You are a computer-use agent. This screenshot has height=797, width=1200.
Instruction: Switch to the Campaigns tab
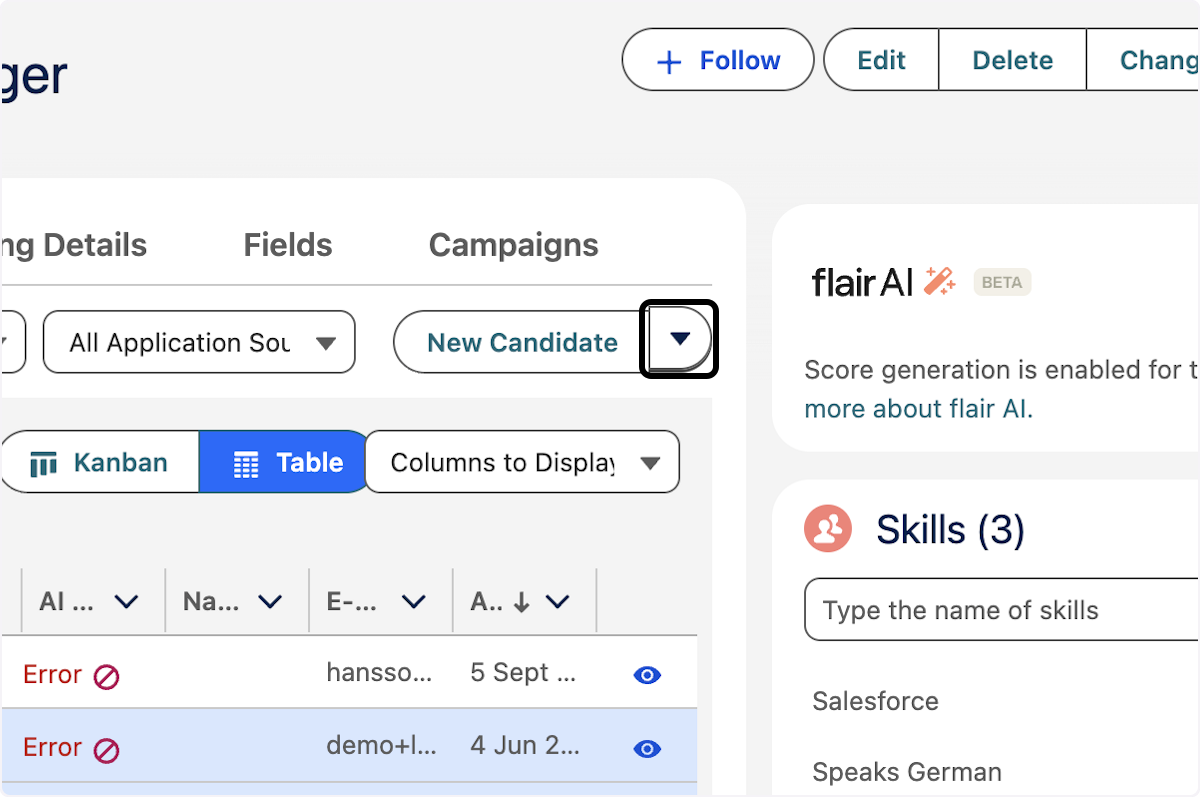click(x=513, y=245)
